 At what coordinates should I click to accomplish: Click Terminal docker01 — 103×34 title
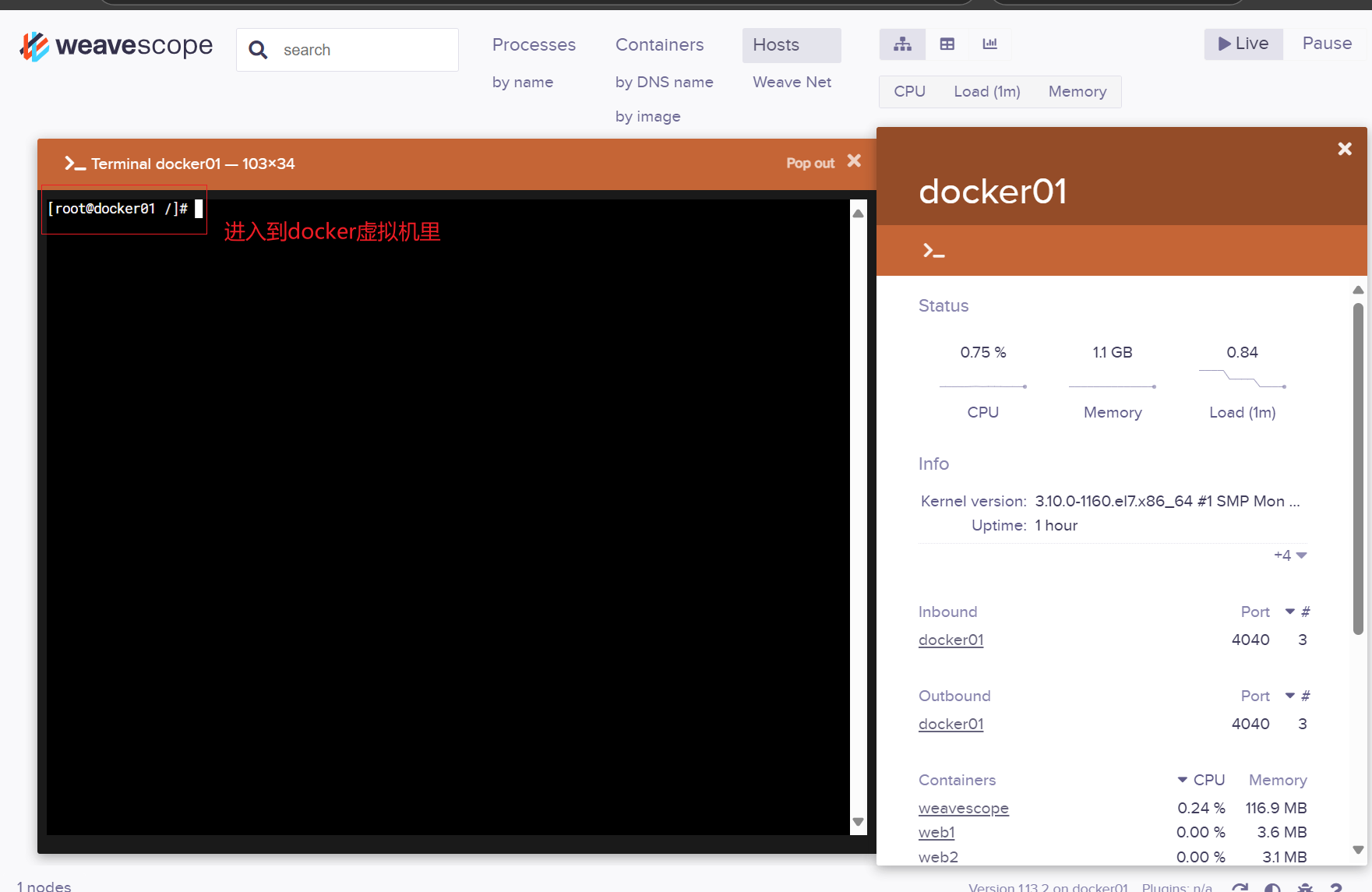192,164
